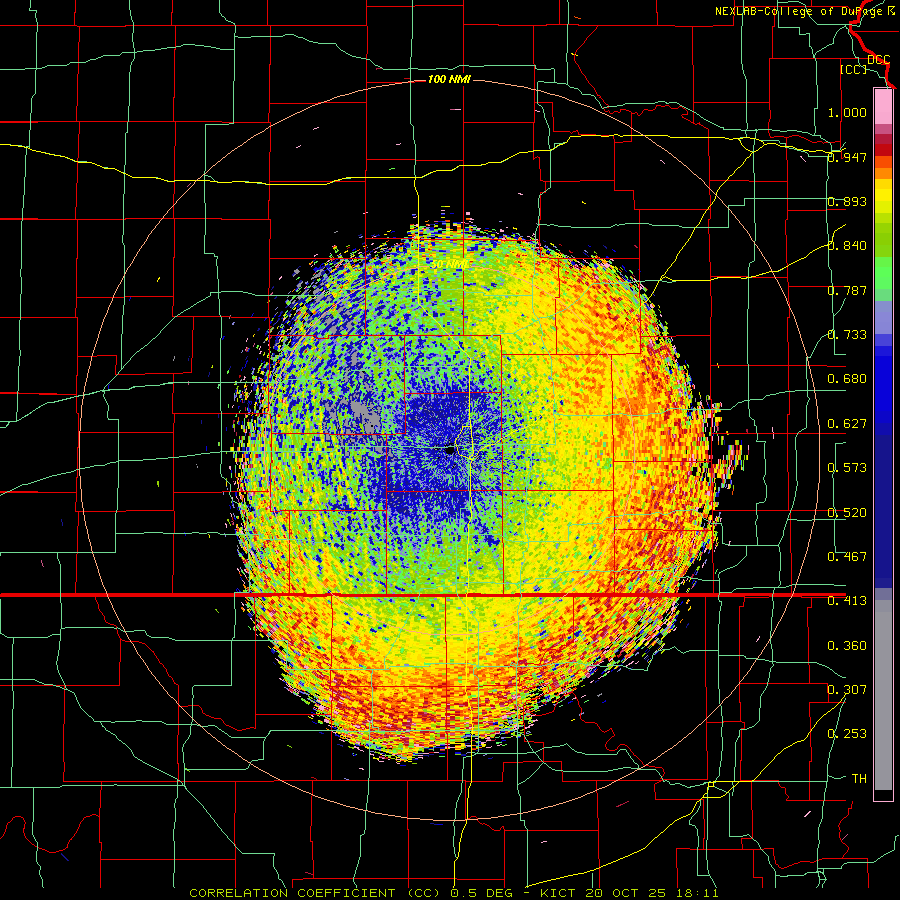Pick the bright blue color bar segment

click(883, 382)
